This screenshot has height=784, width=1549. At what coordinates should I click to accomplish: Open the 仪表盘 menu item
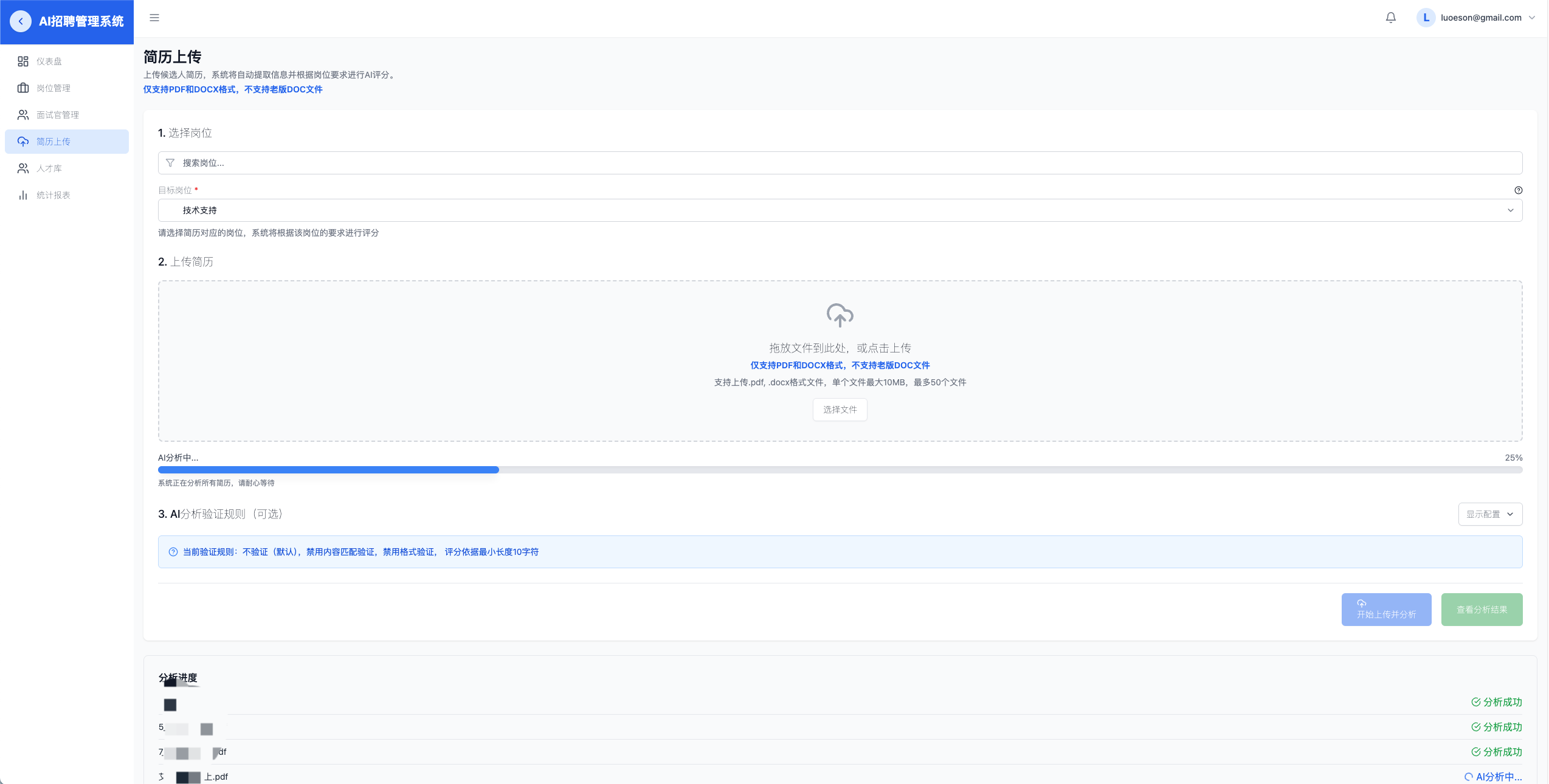pos(49,61)
